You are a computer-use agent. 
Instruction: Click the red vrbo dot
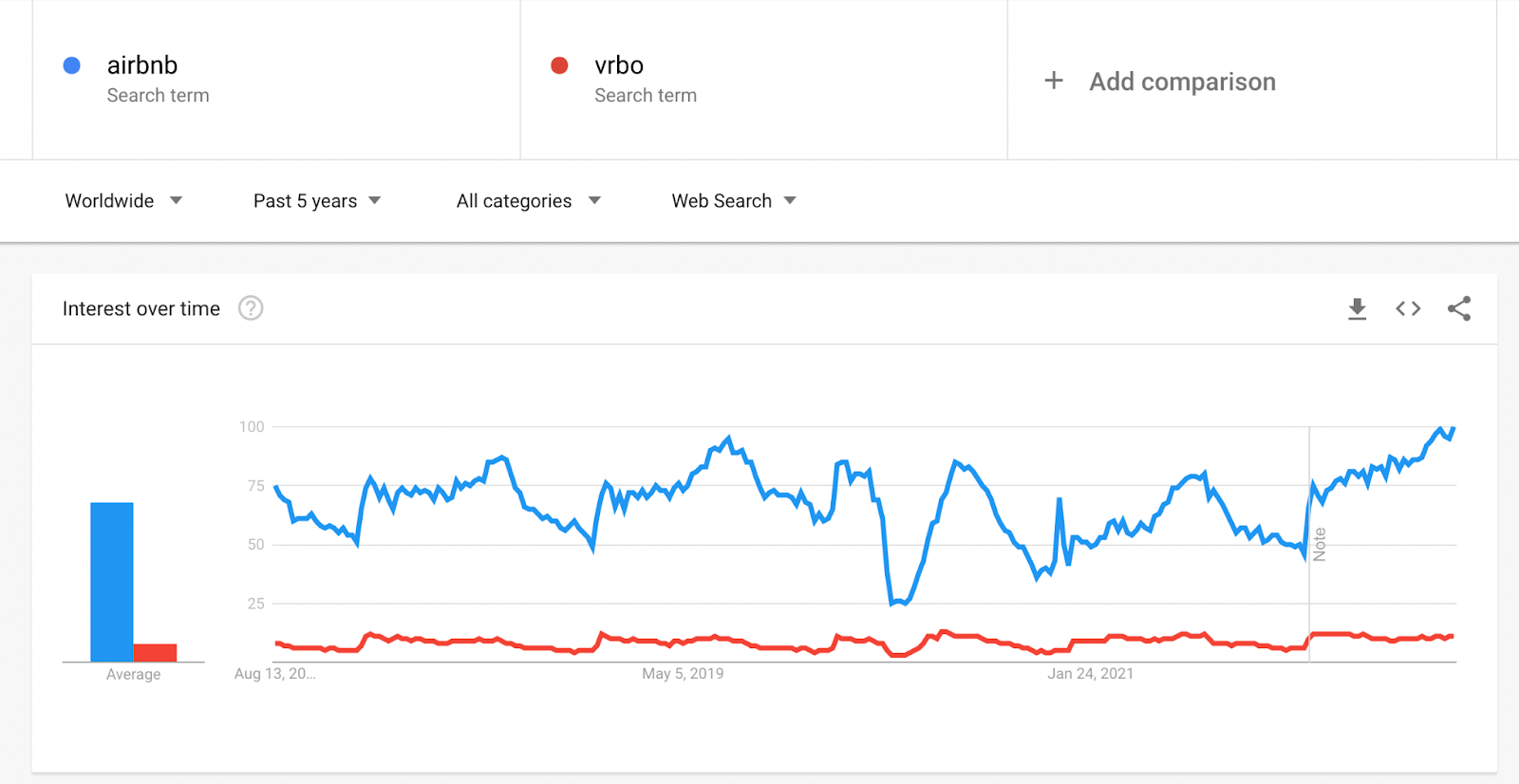point(559,65)
